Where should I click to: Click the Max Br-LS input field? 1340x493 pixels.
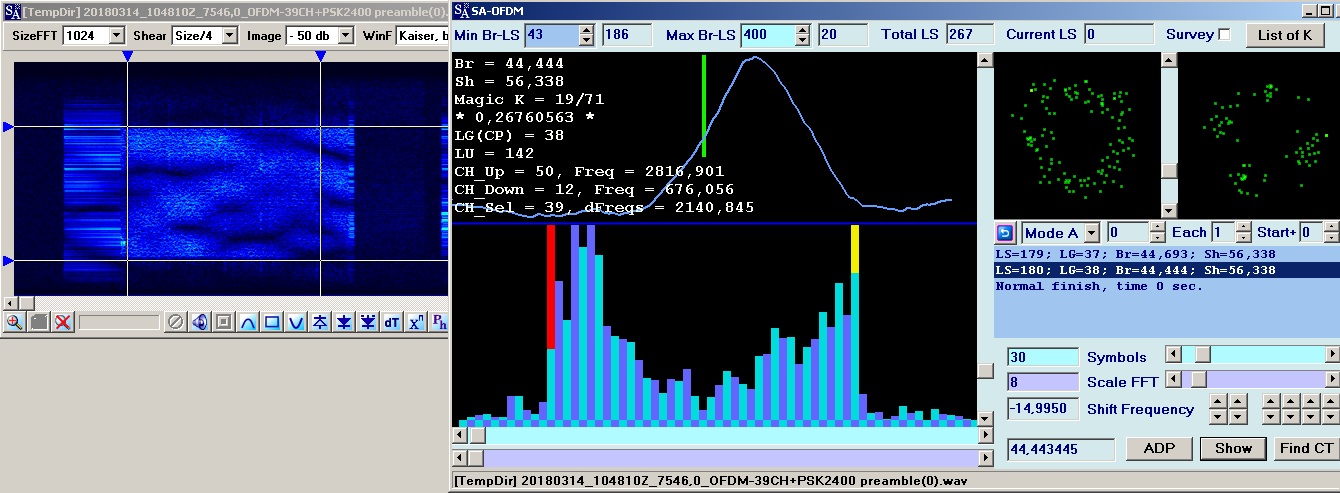click(x=768, y=35)
